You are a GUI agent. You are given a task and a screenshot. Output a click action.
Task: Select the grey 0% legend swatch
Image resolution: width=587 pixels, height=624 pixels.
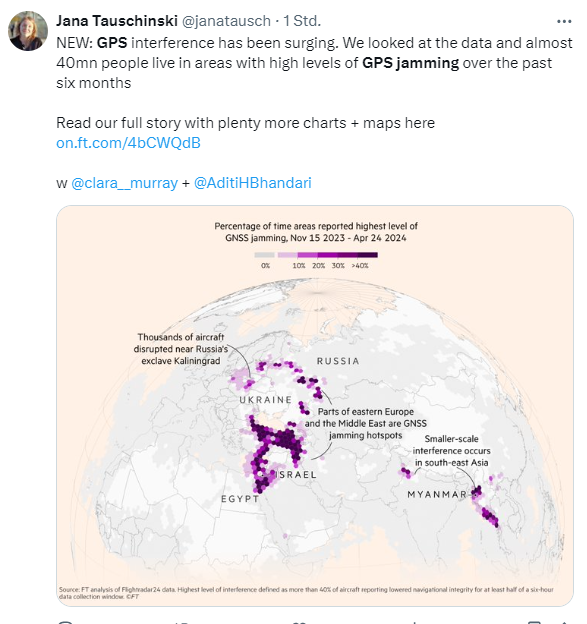tap(265, 255)
